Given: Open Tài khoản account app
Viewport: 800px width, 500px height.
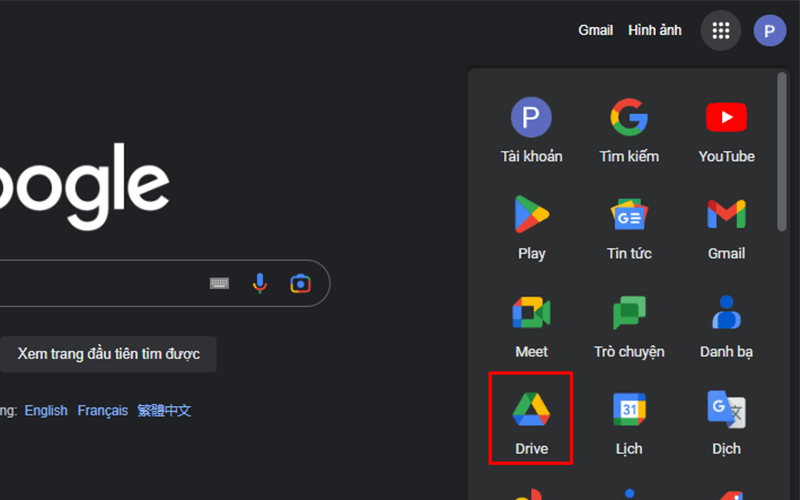Looking at the screenshot, I should point(531,131).
